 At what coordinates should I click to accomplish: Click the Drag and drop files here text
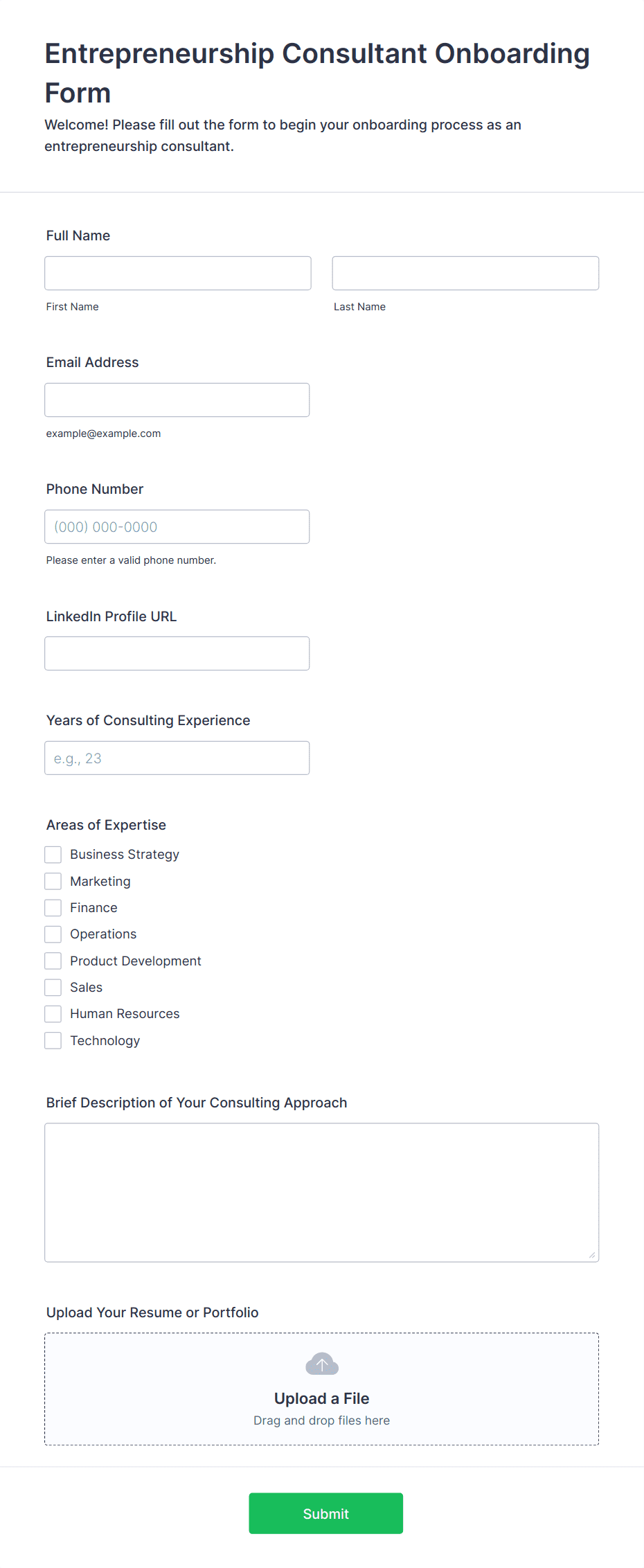(322, 1420)
